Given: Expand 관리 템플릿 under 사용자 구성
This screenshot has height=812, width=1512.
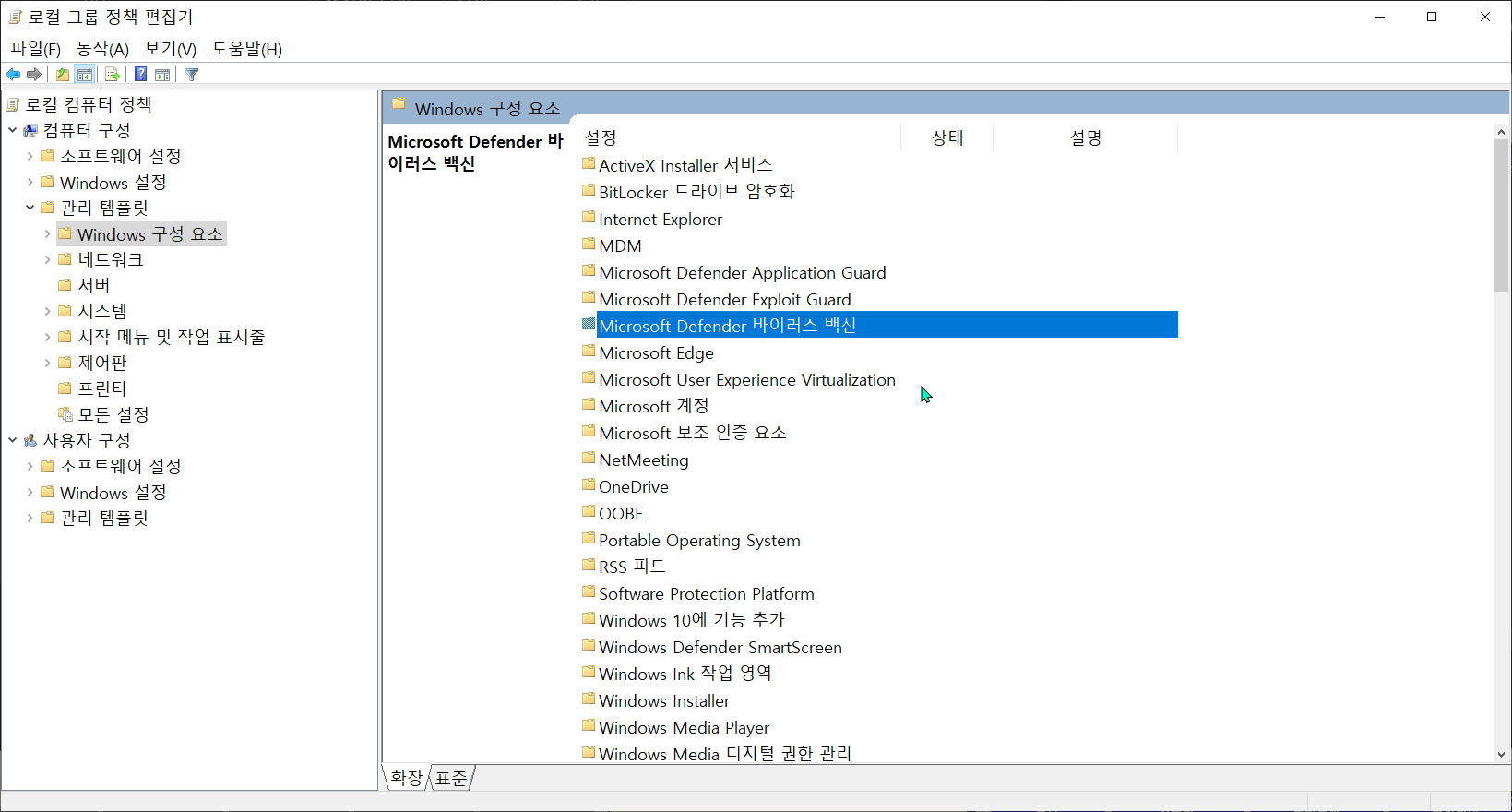Looking at the screenshot, I should (x=30, y=518).
